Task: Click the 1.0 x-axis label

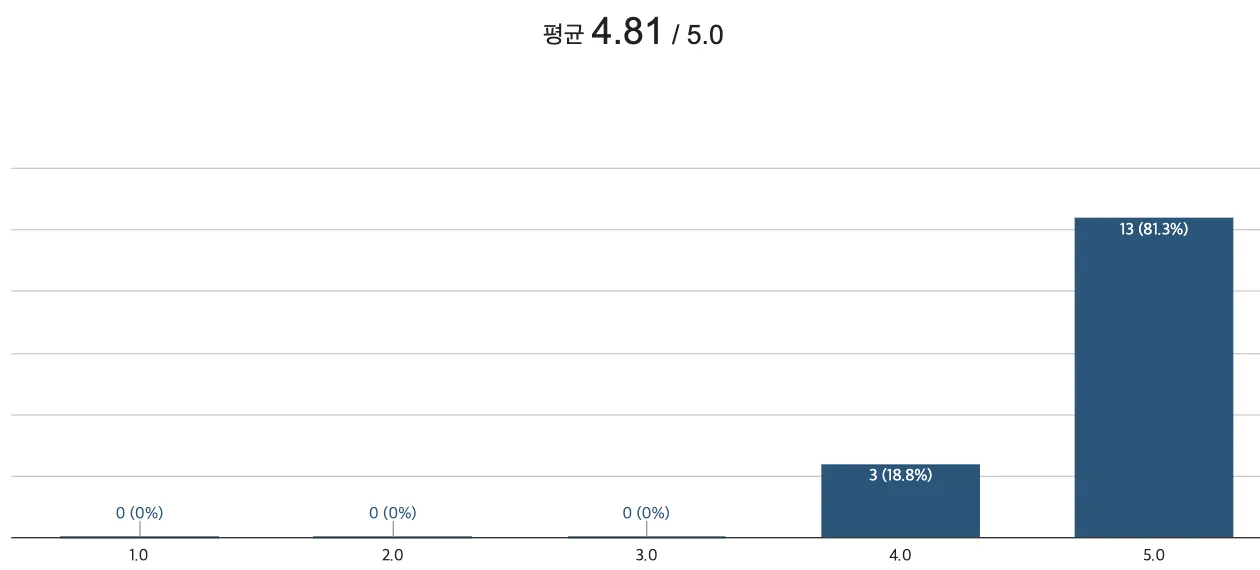Action: click(139, 555)
